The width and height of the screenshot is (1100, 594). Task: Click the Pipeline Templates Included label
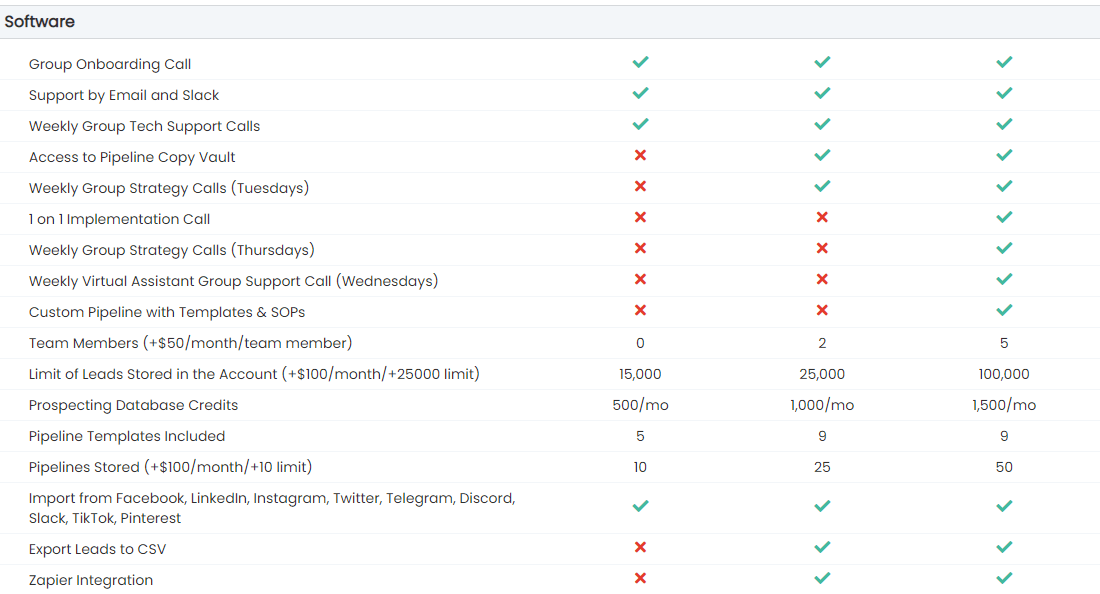[127, 436]
